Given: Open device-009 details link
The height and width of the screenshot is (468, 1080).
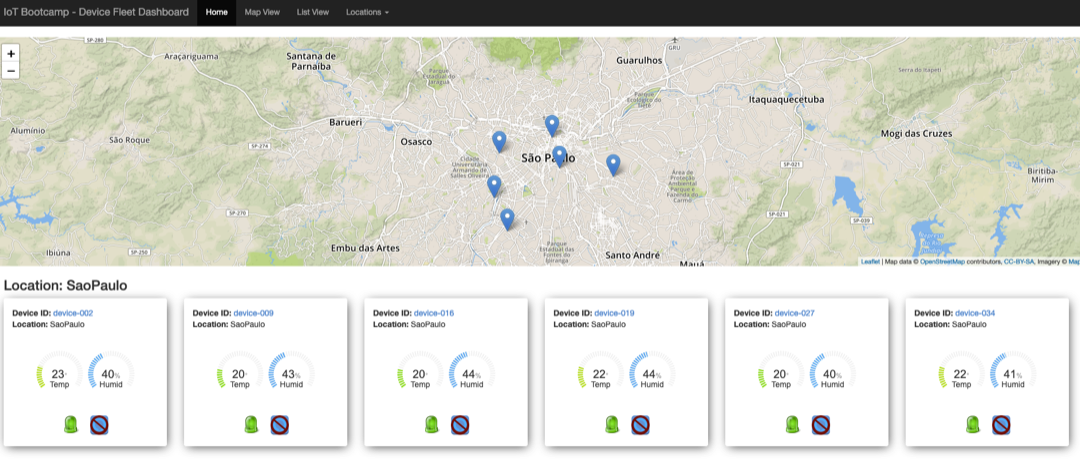Looking at the screenshot, I should [x=253, y=313].
